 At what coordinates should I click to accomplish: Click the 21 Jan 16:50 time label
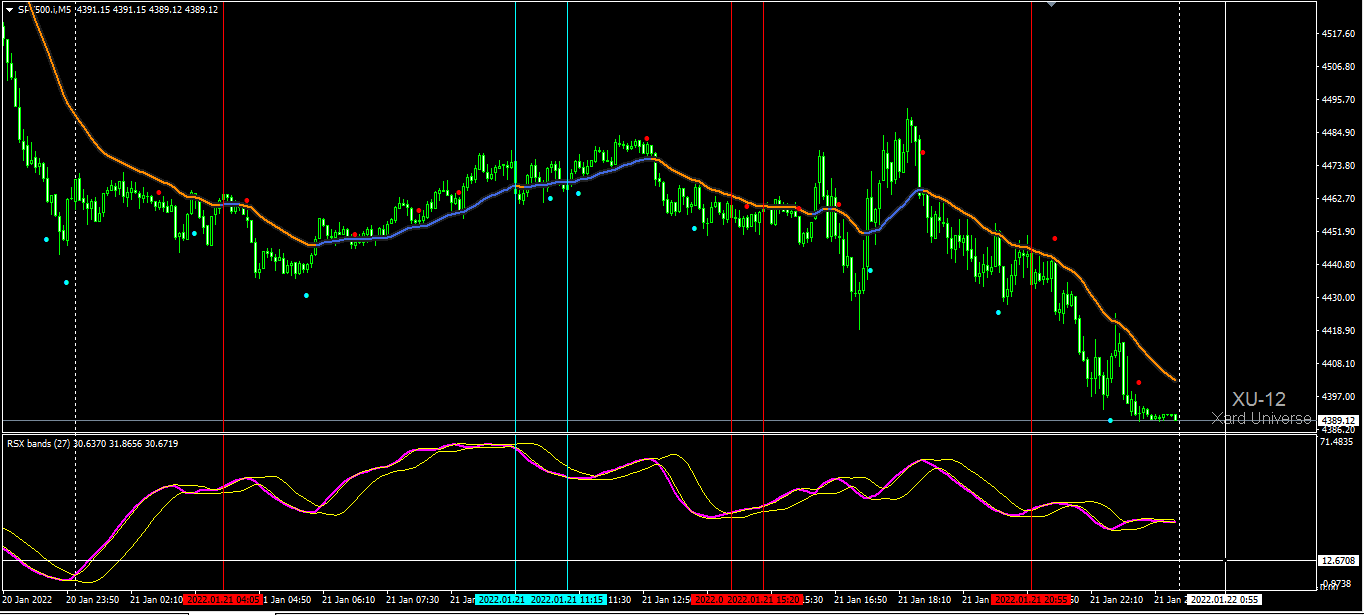click(861, 600)
